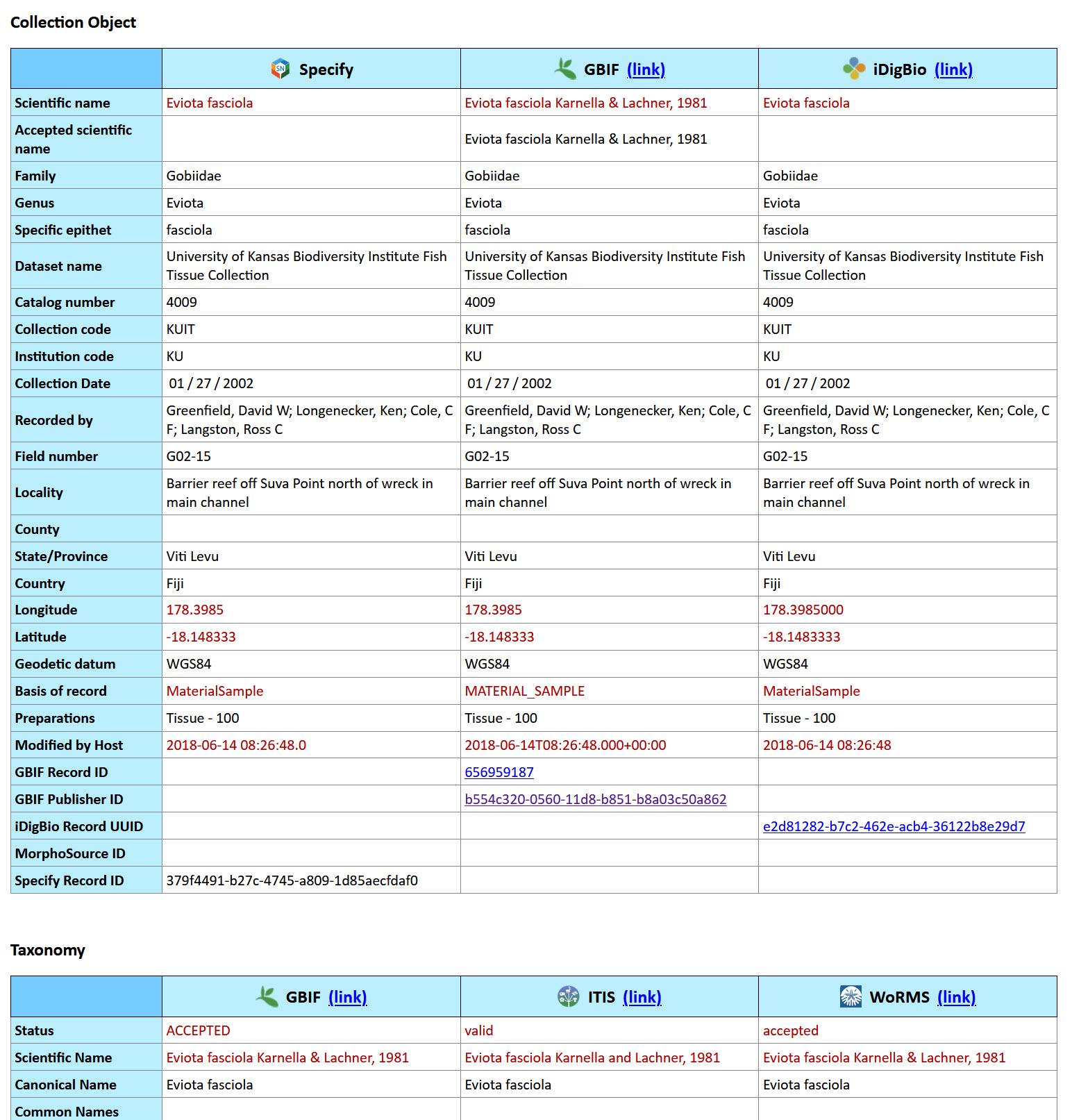Click Specify State/Province Viti Levu
The height and width of the screenshot is (1120, 1072).
[x=192, y=556]
